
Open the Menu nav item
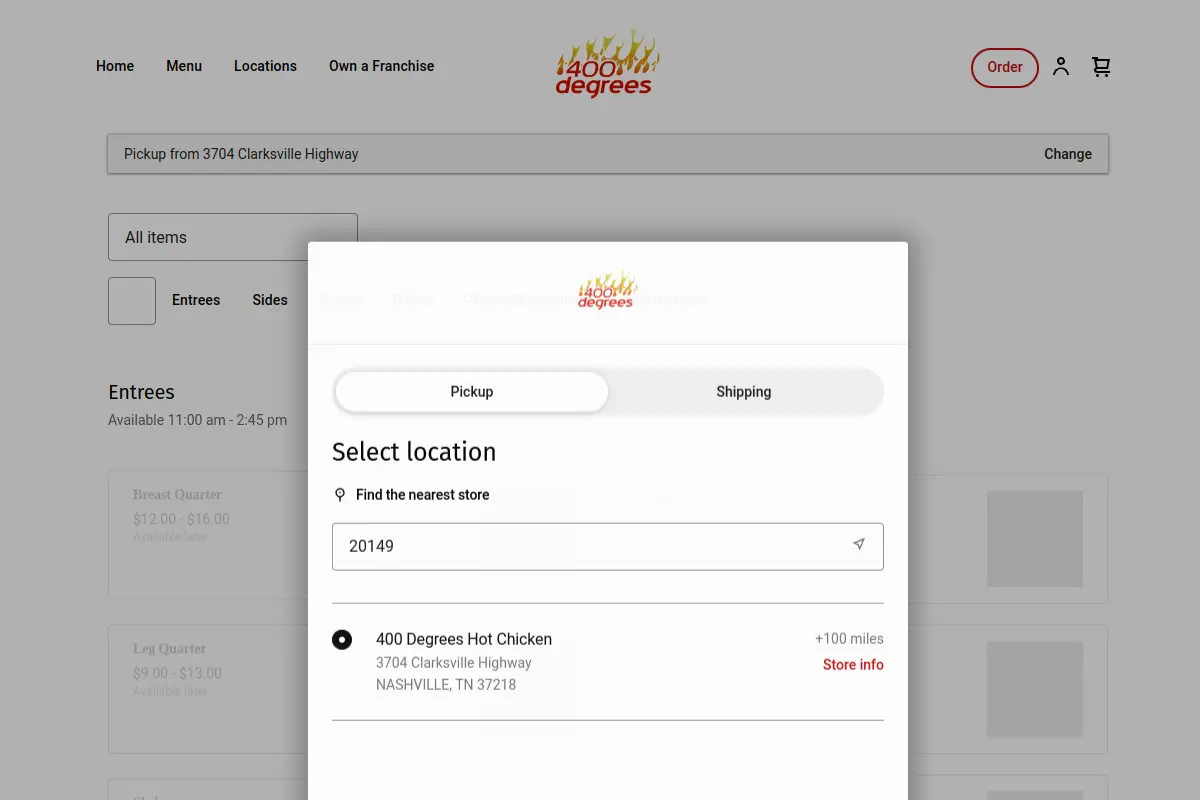[x=184, y=66]
